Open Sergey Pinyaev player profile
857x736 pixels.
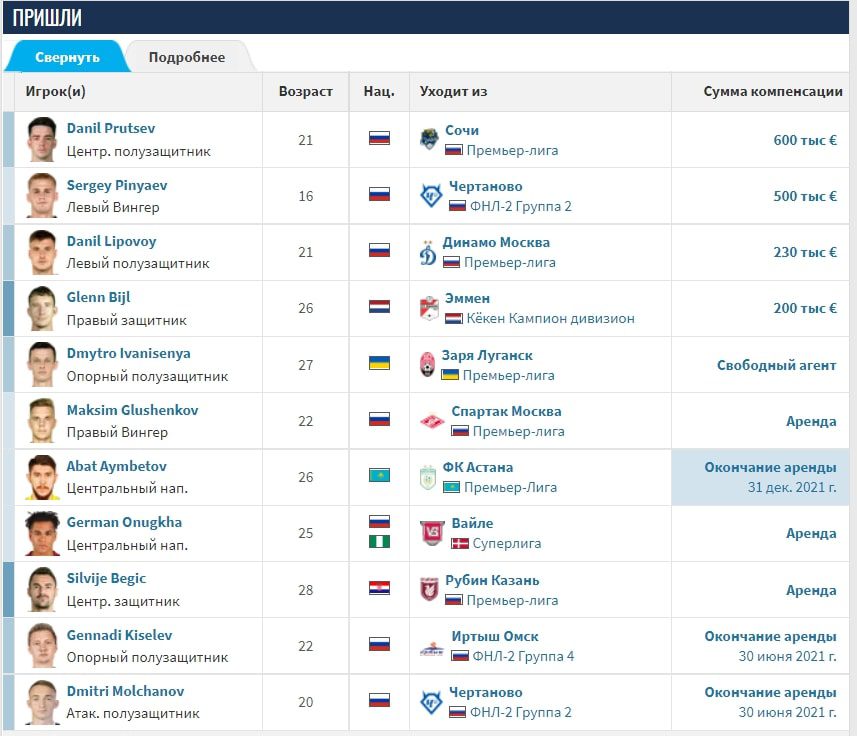click(x=117, y=185)
